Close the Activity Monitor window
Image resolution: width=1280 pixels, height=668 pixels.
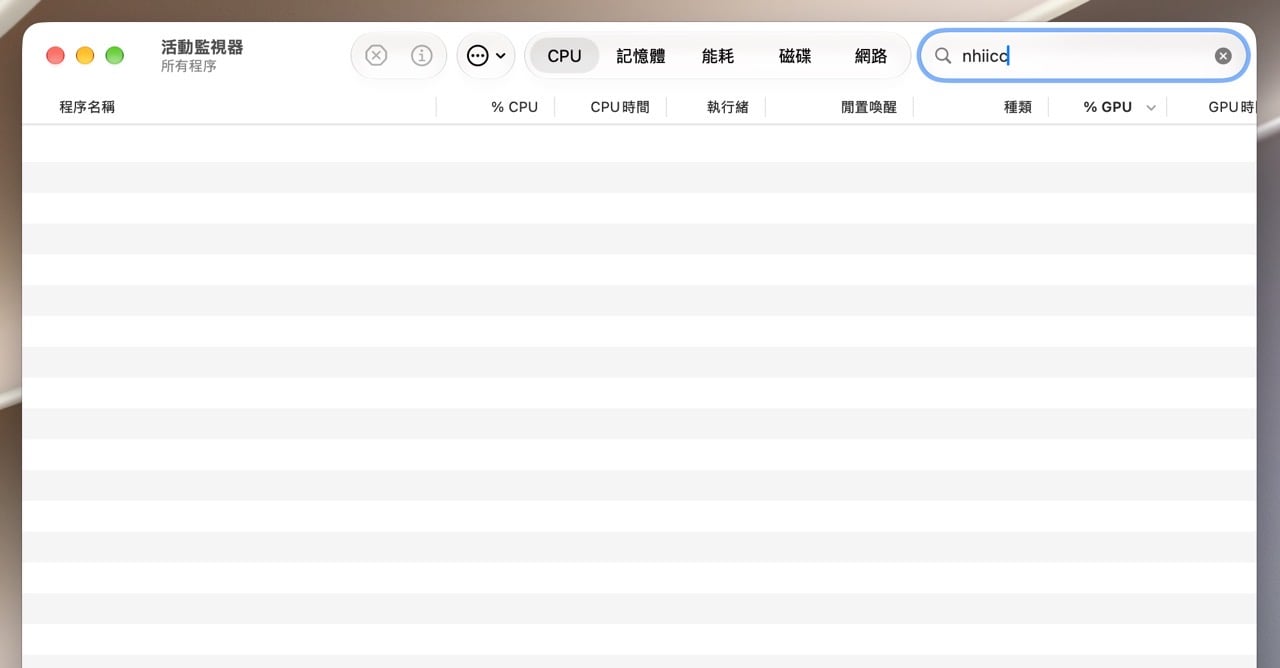coord(55,56)
